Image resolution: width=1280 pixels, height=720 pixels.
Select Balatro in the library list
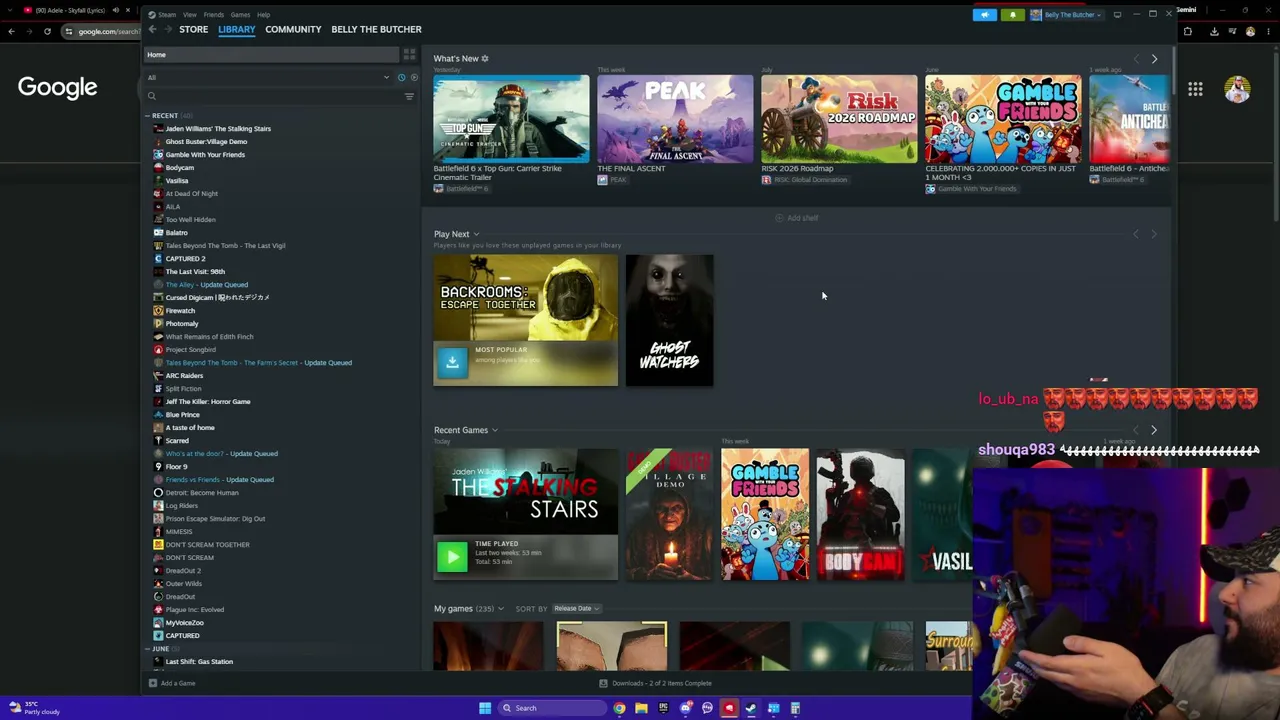click(177, 233)
